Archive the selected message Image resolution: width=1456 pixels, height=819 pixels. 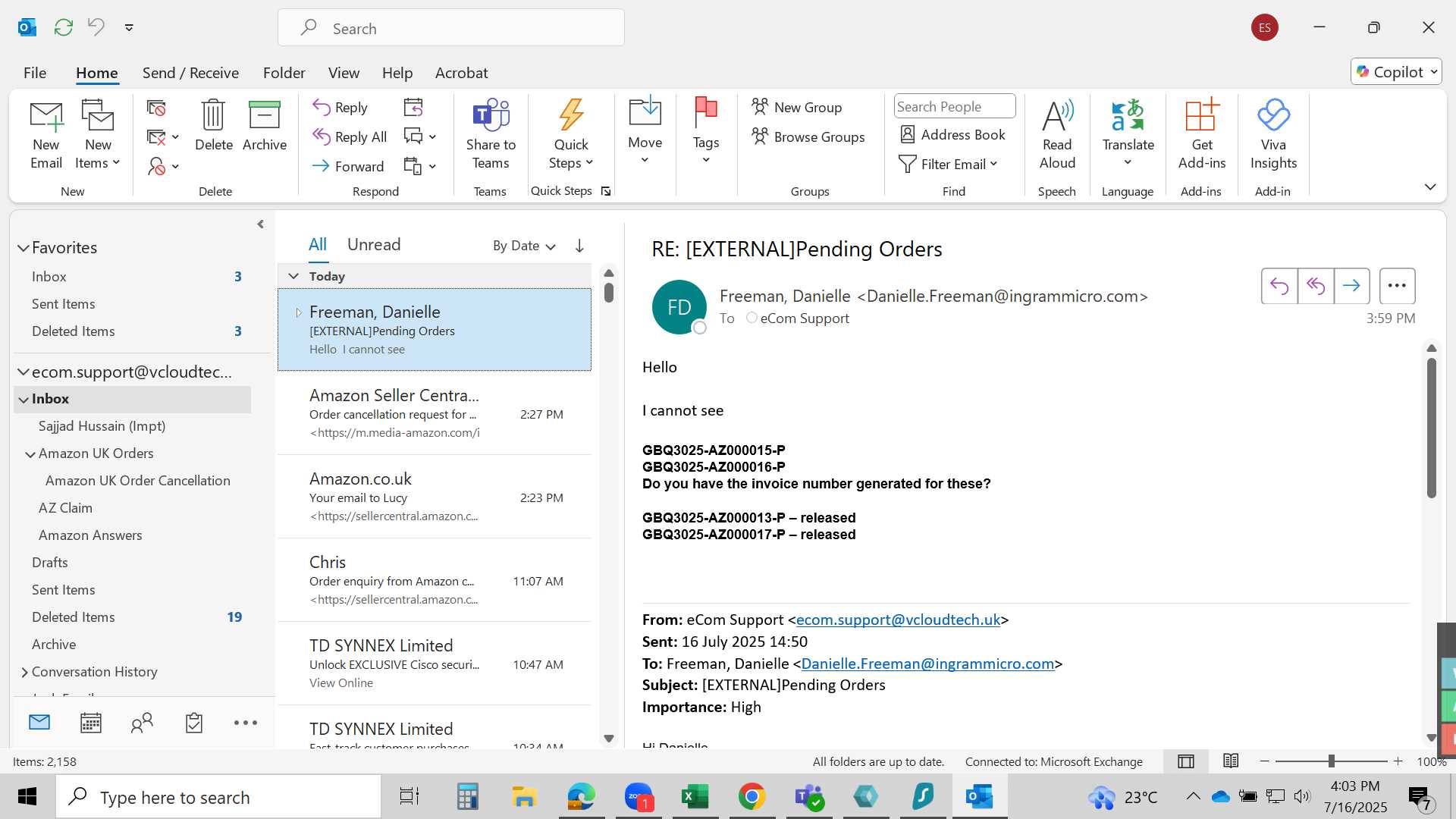(265, 126)
